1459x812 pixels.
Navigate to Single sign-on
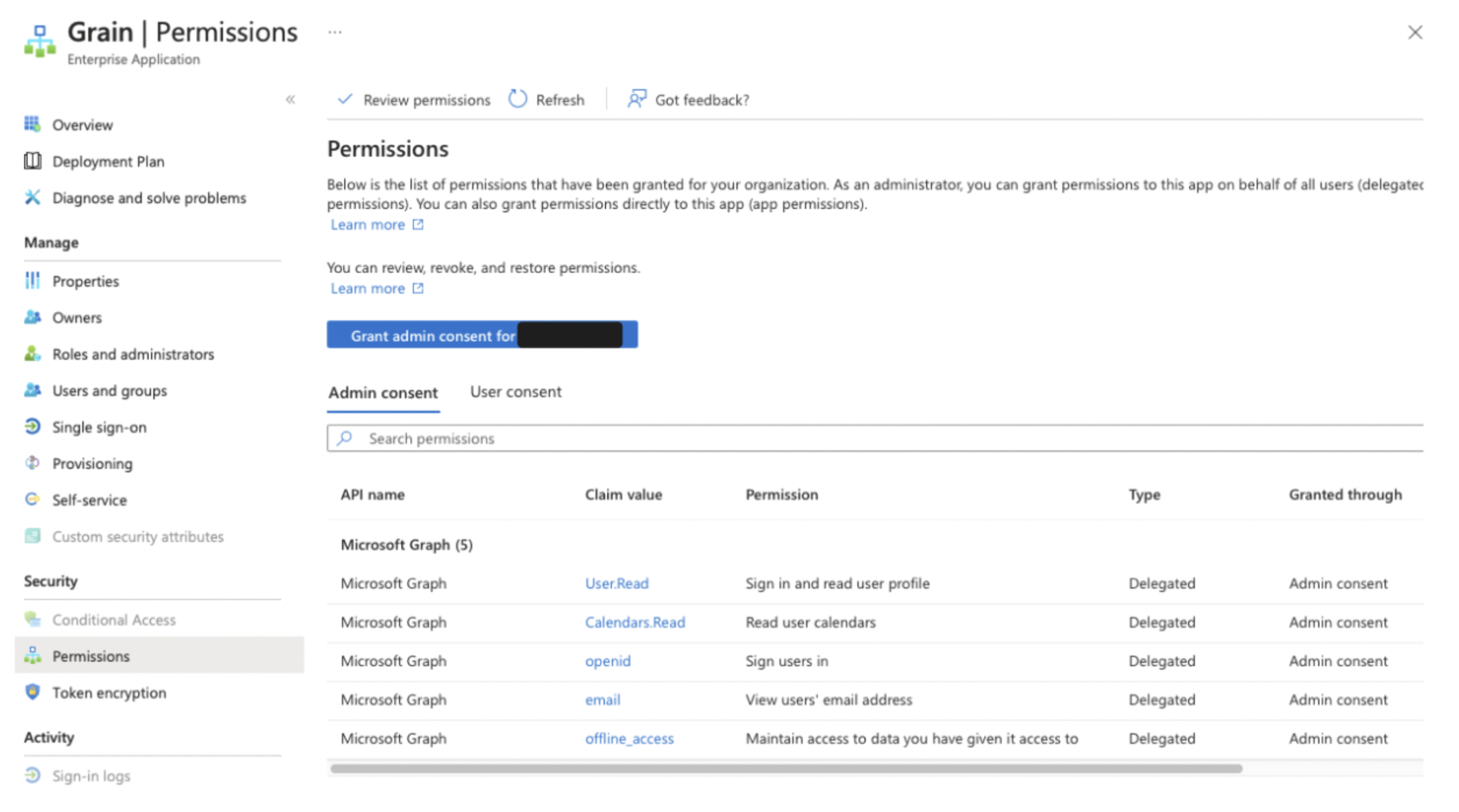[x=99, y=427]
